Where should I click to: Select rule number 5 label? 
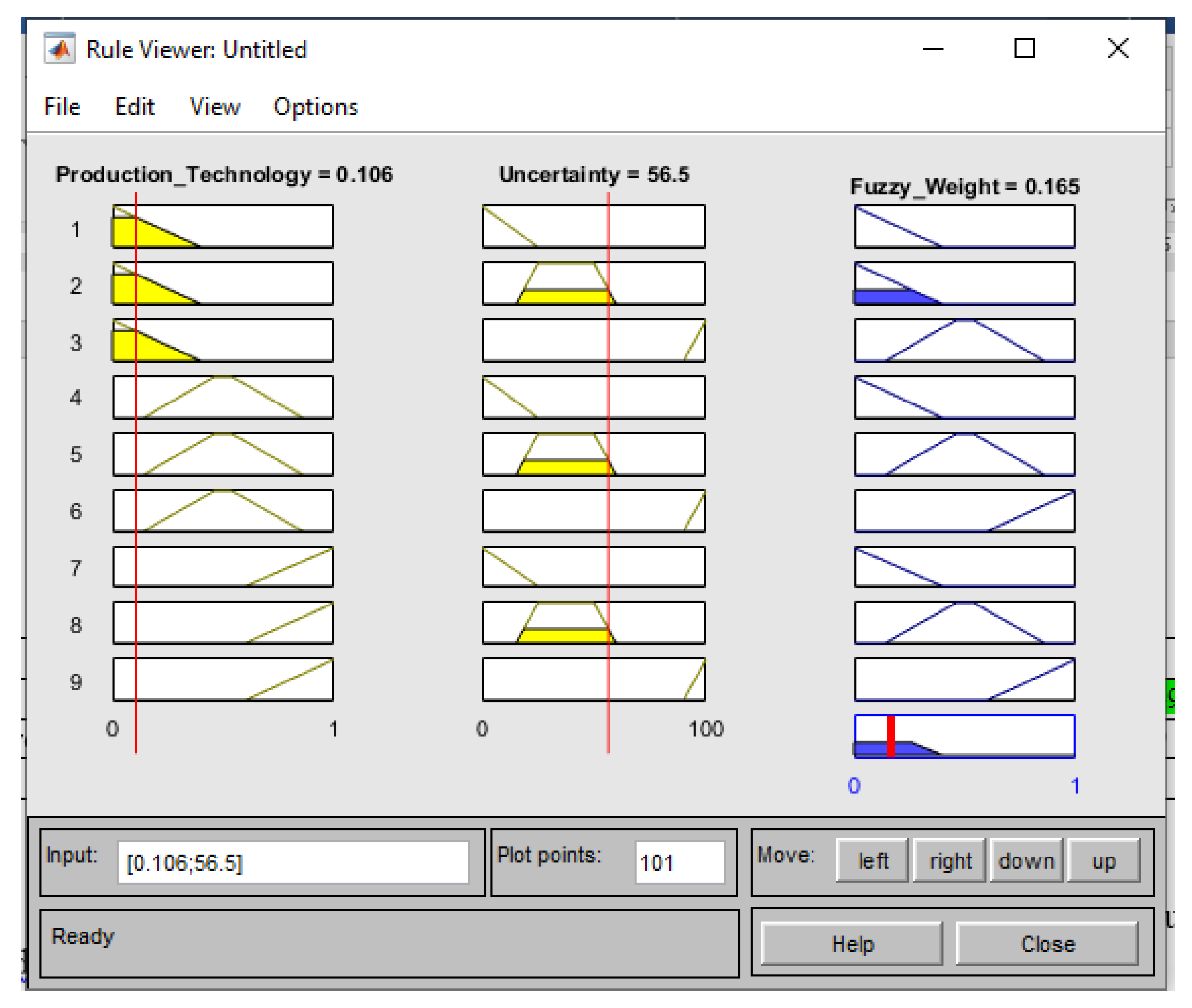point(76,454)
